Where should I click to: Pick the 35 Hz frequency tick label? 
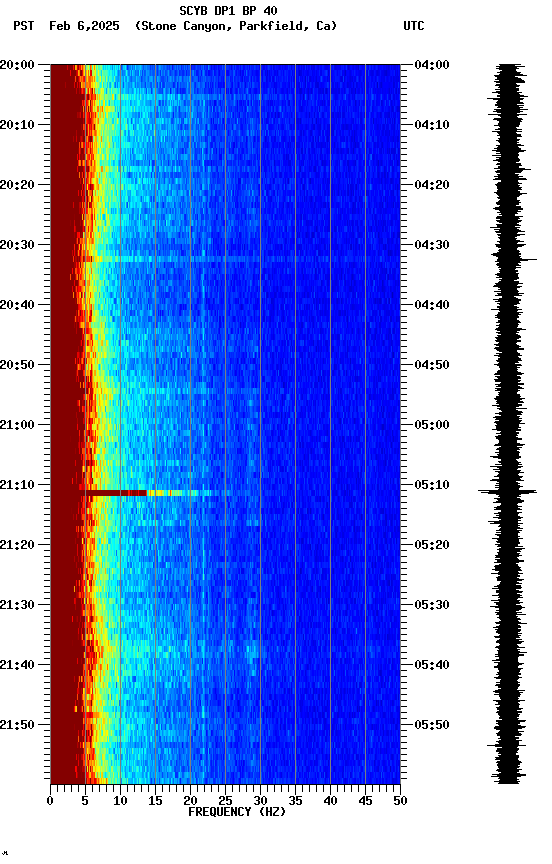[x=295, y=801]
